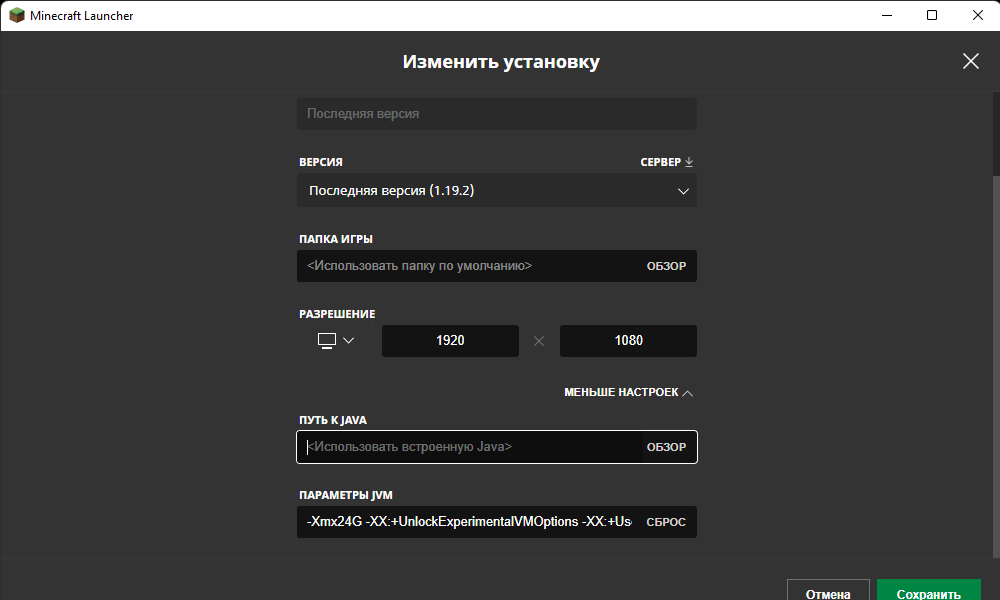Cancel changes with Отмена button
1000x600 pixels.
(x=828, y=590)
